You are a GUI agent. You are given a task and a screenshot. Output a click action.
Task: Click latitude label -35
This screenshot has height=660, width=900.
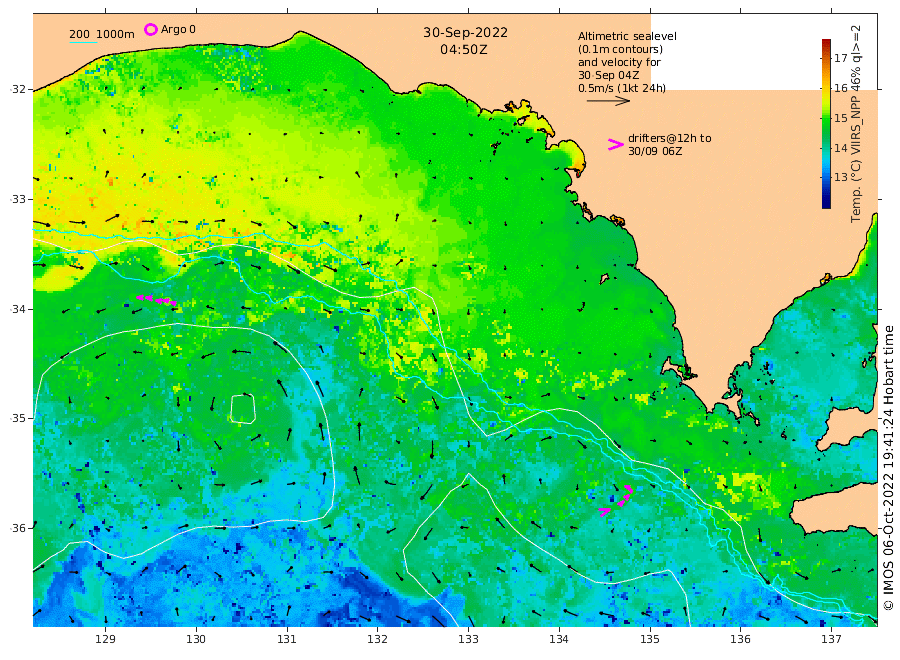click(x=18, y=418)
